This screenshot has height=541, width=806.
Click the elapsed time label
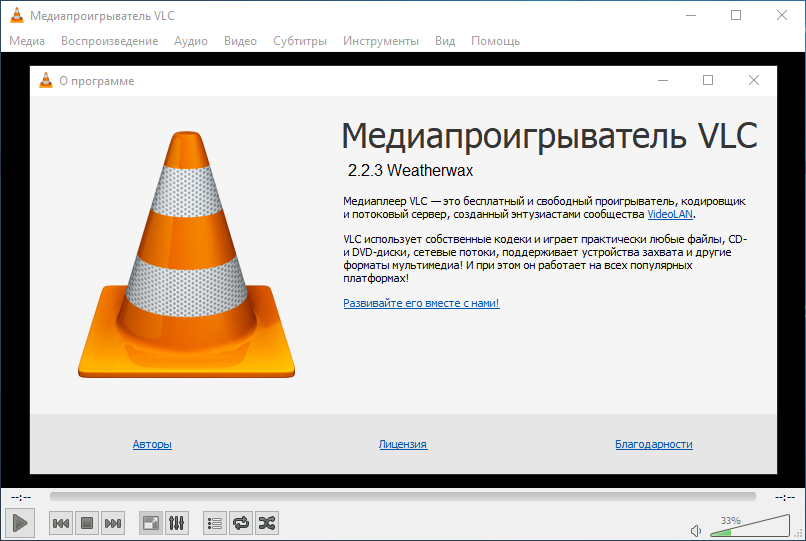[21, 497]
